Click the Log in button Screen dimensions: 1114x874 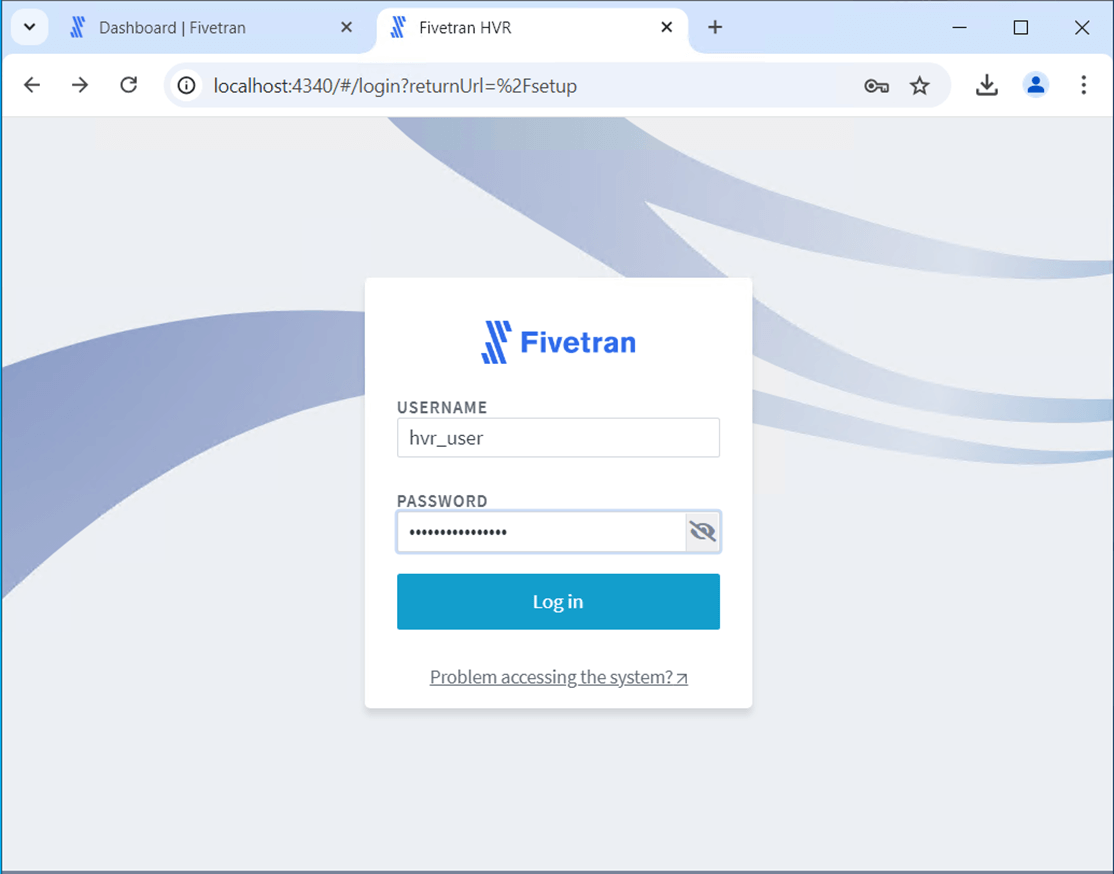click(558, 601)
